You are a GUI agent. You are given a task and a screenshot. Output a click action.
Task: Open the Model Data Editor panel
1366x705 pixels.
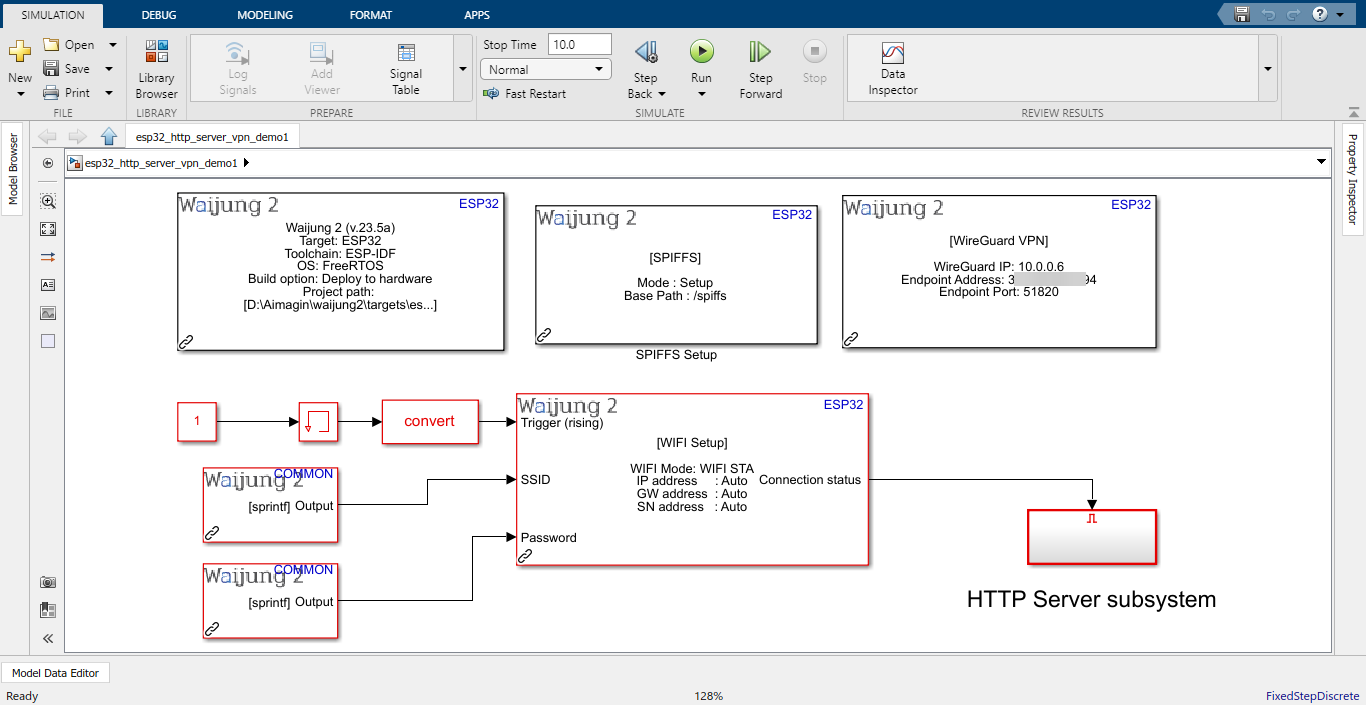point(56,673)
